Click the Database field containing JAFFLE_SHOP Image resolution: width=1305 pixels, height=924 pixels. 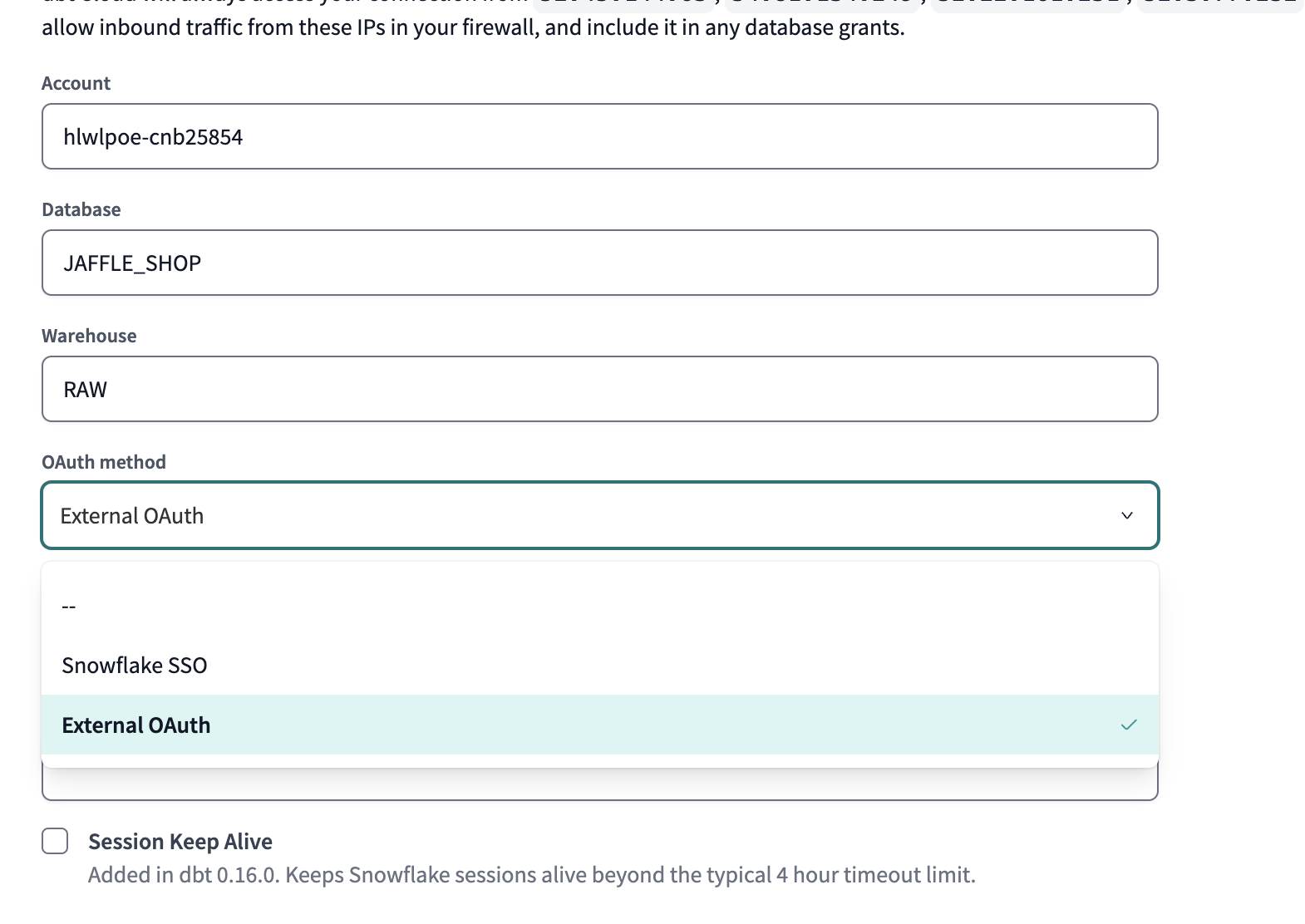[598, 263]
